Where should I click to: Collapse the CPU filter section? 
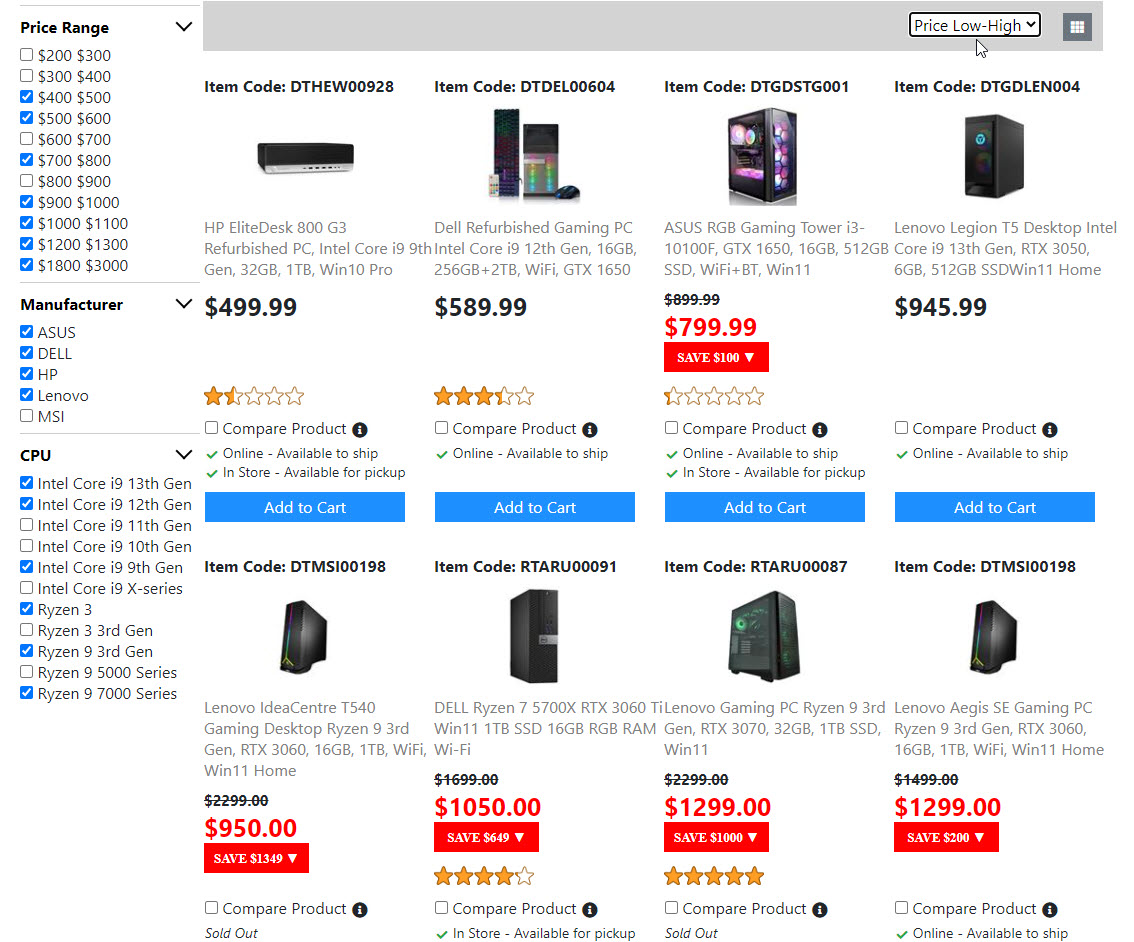tap(183, 455)
